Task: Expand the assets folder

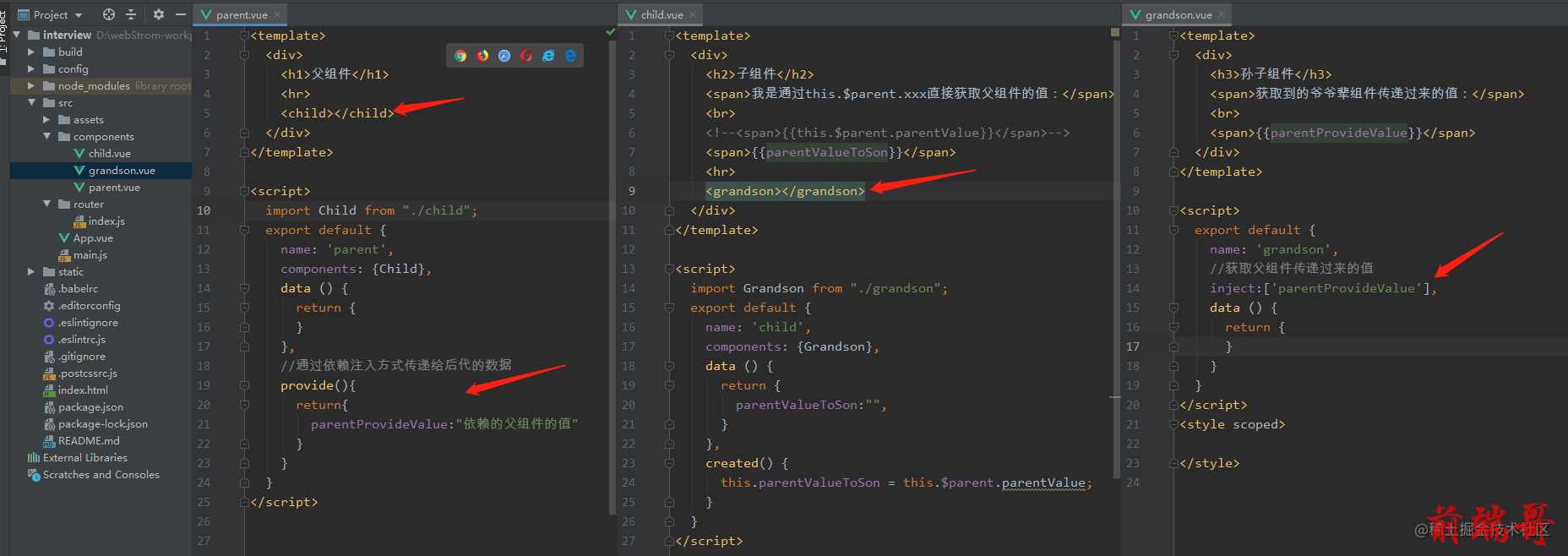Action: pos(46,119)
